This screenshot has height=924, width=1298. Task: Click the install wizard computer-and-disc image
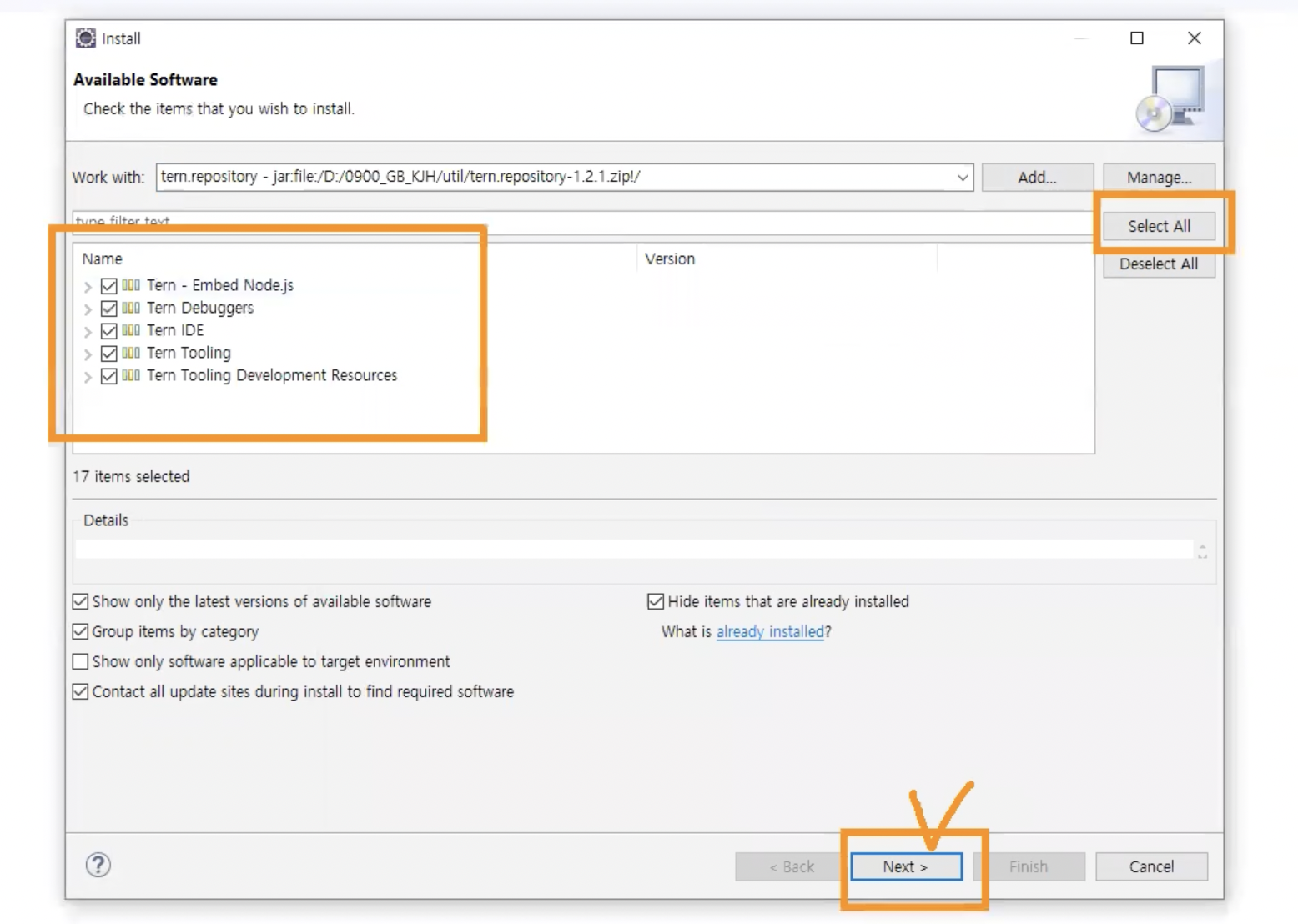1172,99
